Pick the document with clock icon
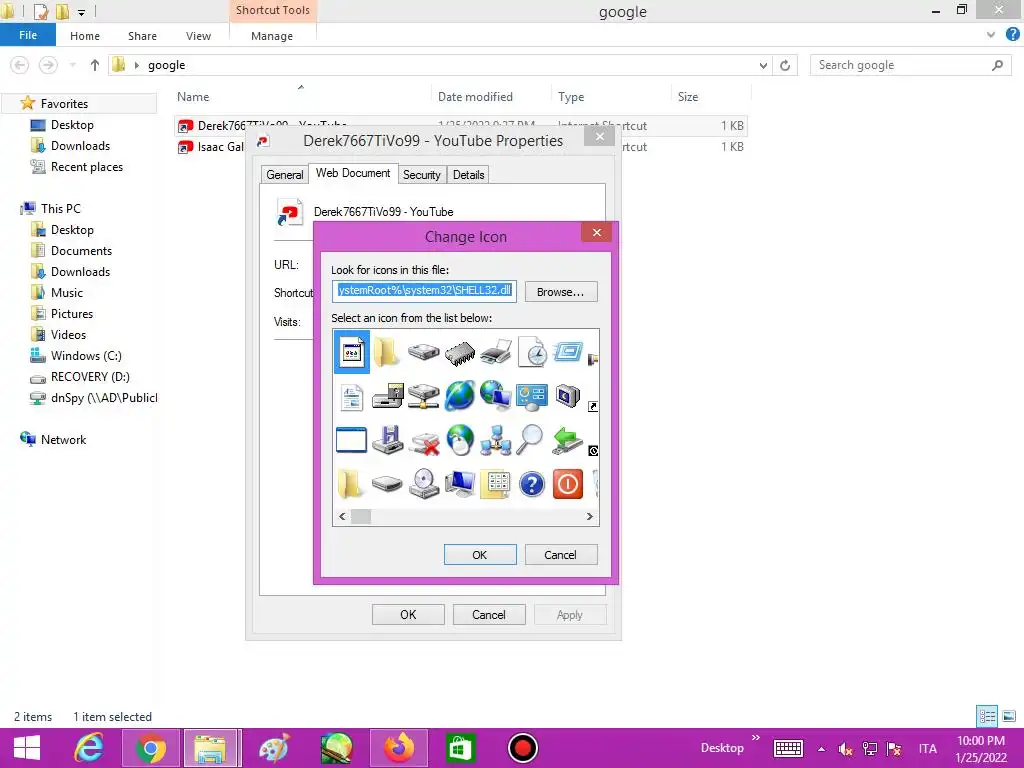 click(532, 353)
